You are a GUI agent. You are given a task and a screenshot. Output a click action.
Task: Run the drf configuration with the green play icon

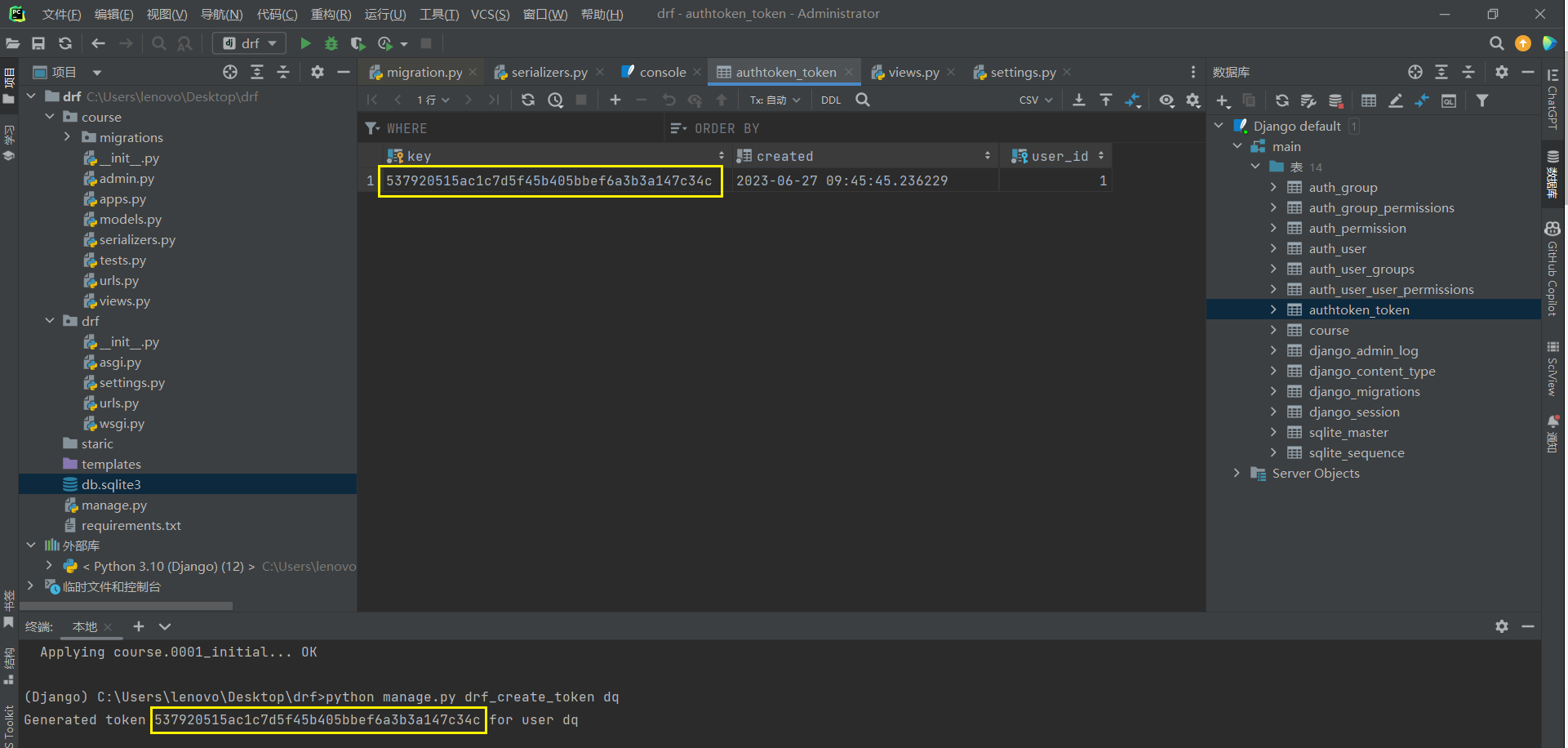305,43
